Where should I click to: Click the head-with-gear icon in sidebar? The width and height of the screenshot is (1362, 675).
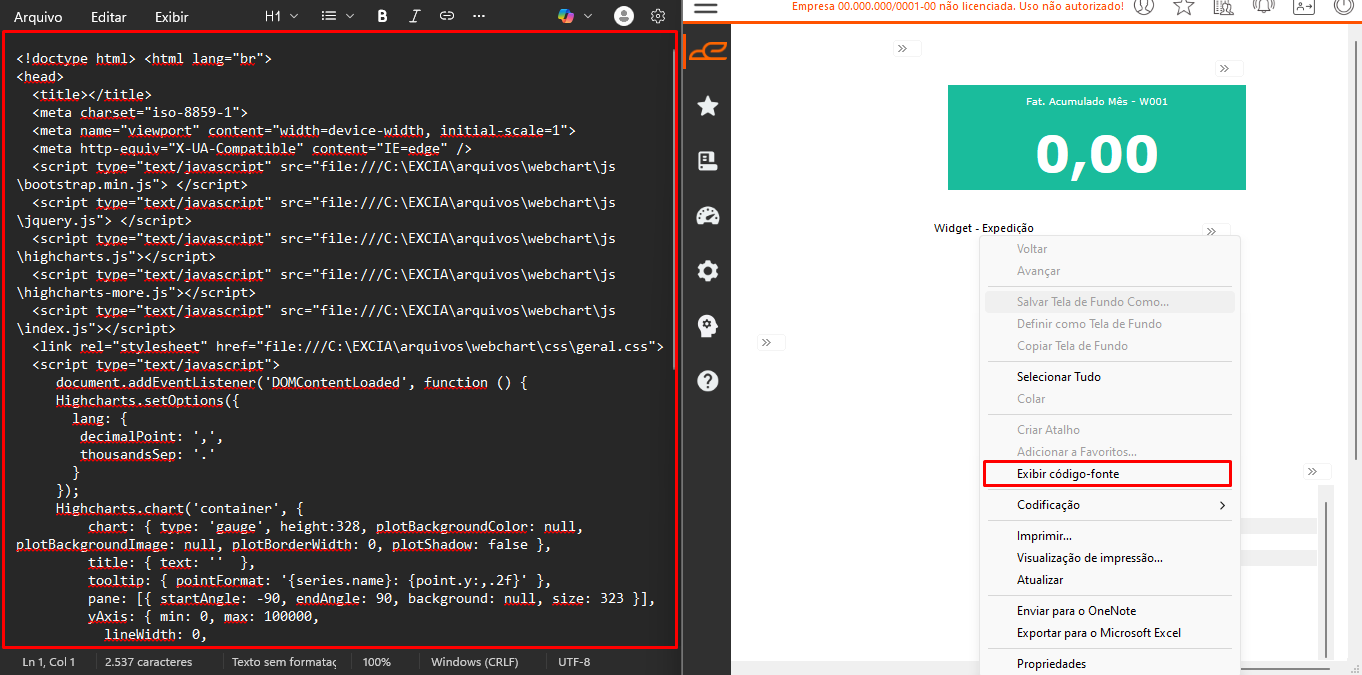pyautogui.click(x=708, y=326)
